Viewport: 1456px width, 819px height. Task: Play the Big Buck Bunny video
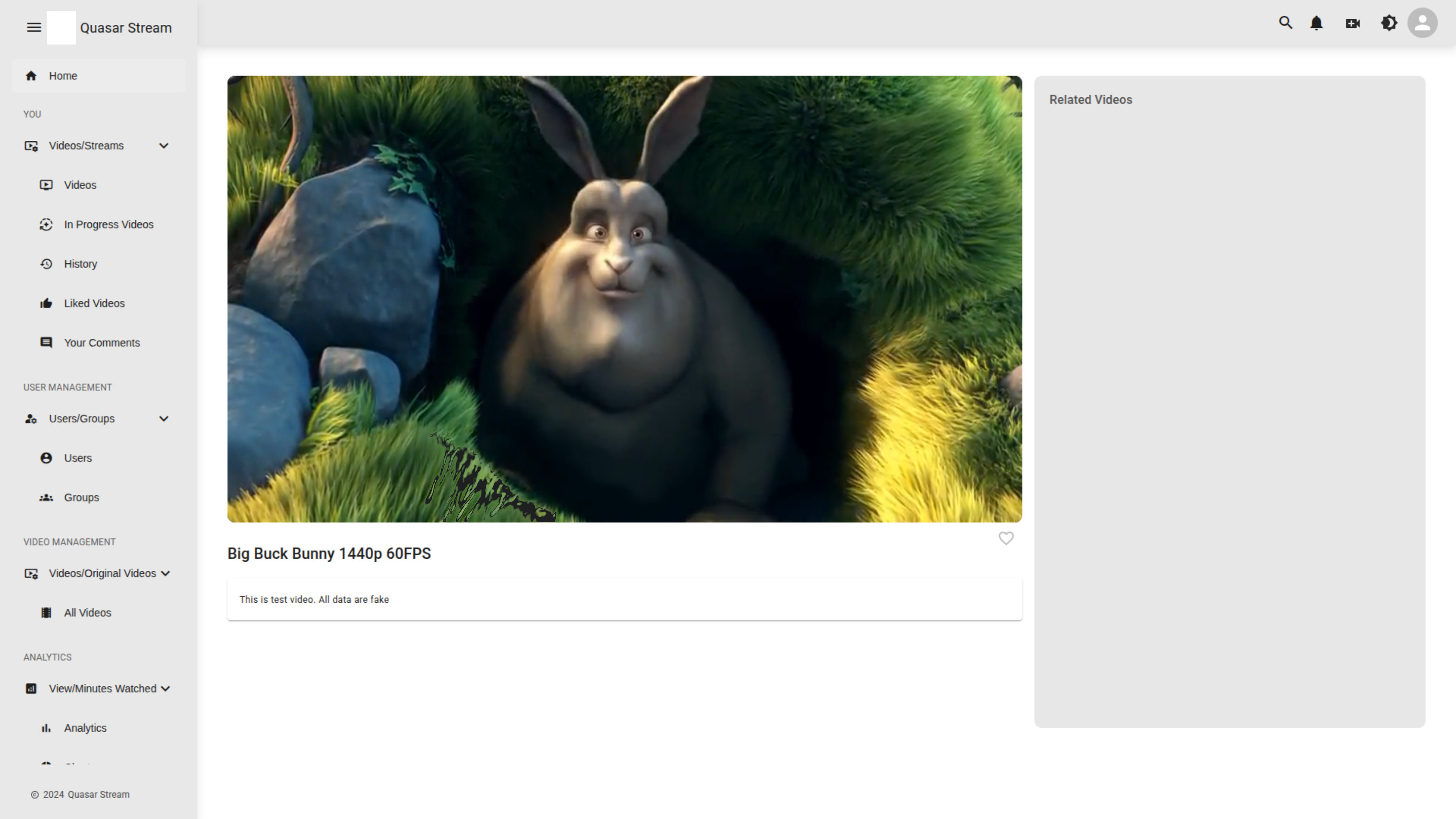coord(624,299)
